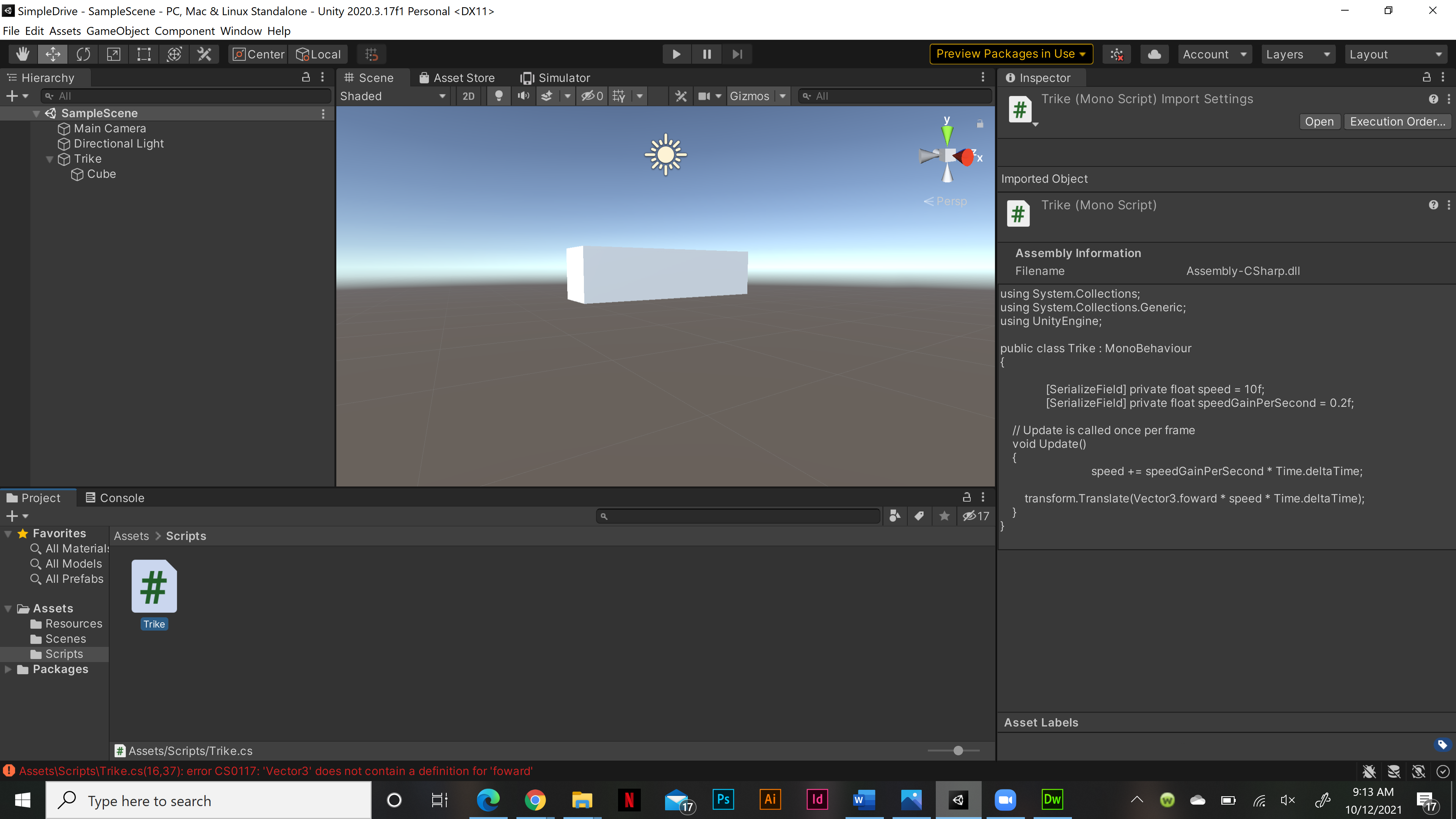The image size is (1456, 819).
Task: Save search as favorite star
Action: pyautogui.click(x=944, y=516)
